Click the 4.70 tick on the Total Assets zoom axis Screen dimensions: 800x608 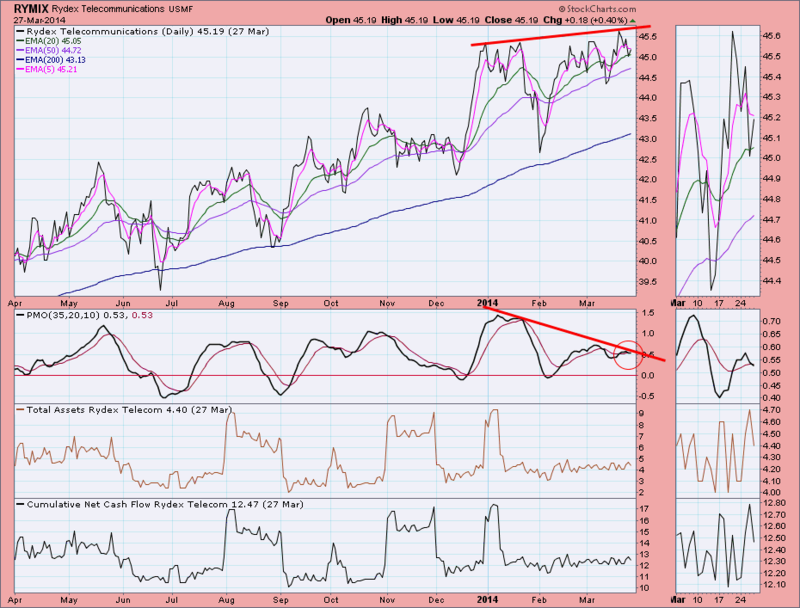[770, 410]
